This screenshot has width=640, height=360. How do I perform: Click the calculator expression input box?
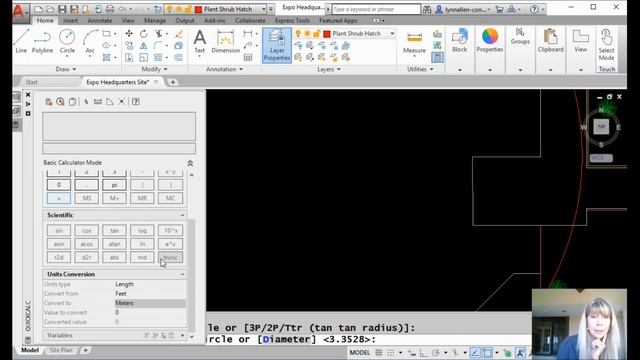pos(119,148)
